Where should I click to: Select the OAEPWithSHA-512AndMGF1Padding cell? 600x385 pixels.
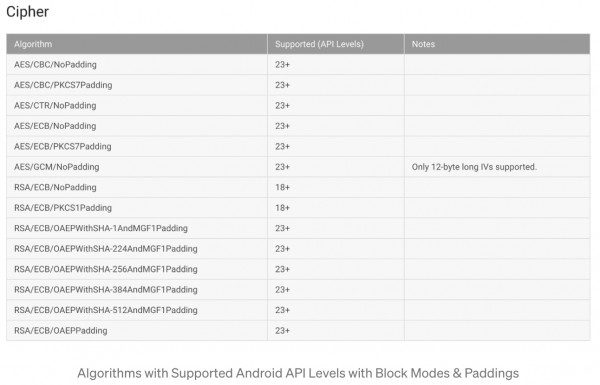click(x=137, y=310)
